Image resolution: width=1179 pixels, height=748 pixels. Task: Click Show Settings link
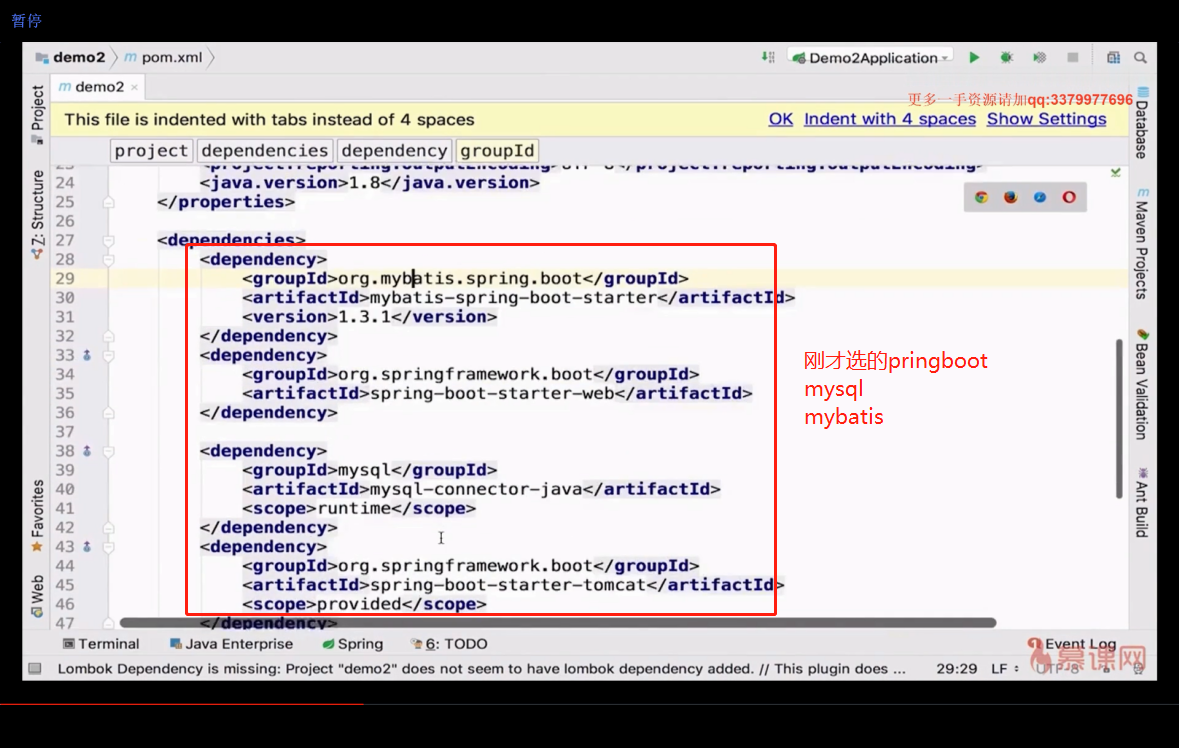[1047, 120]
